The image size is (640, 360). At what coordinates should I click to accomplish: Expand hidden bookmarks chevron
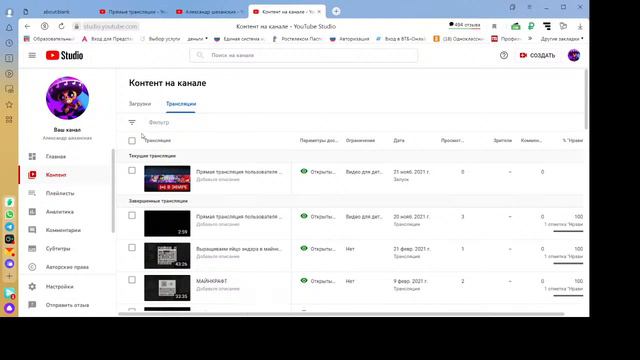(x=530, y=39)
